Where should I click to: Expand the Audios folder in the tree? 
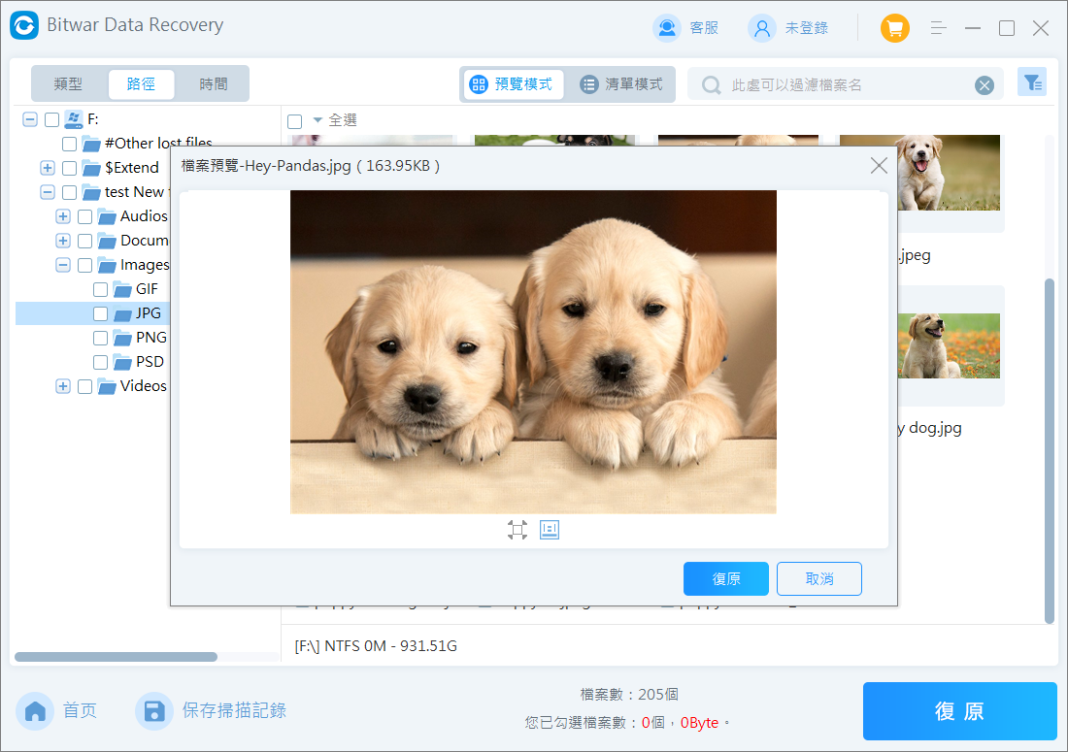tap(62, 216)
